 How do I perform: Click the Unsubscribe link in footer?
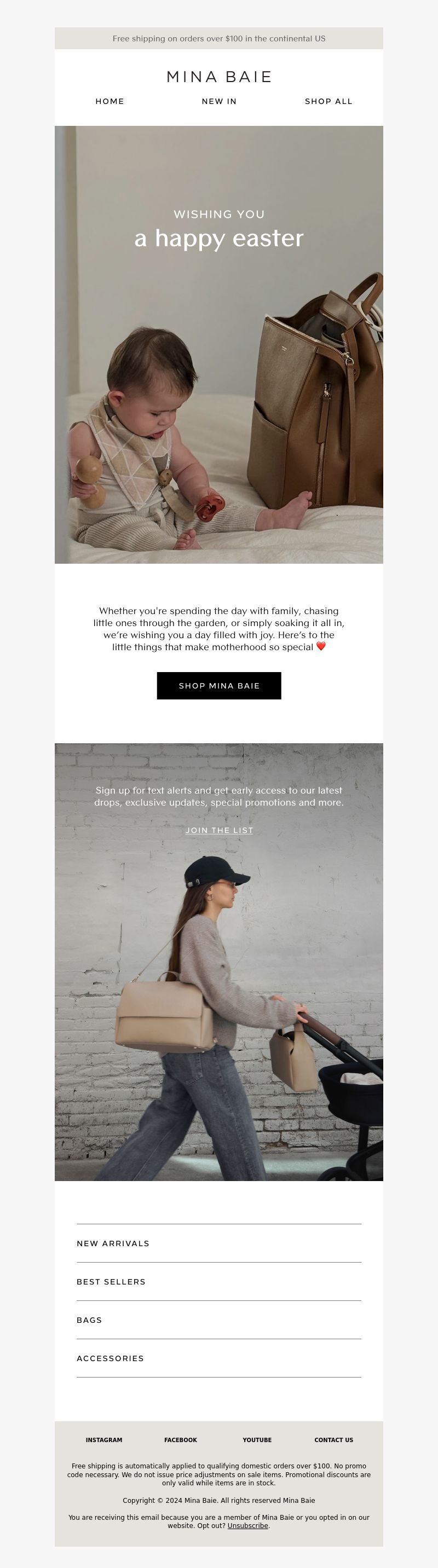click(248, 1525)
